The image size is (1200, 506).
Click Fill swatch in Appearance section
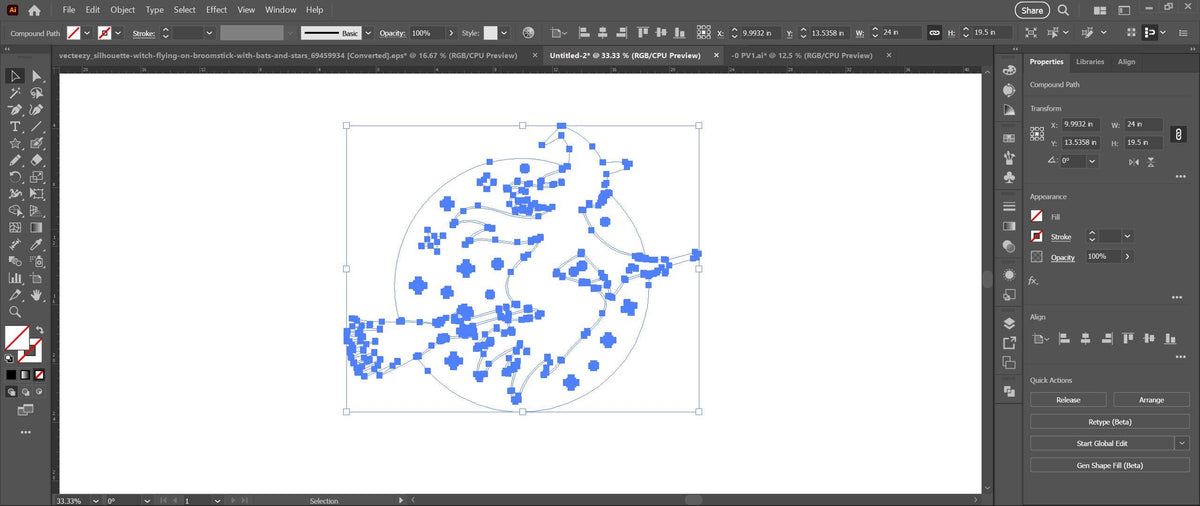pos(1037,216)
